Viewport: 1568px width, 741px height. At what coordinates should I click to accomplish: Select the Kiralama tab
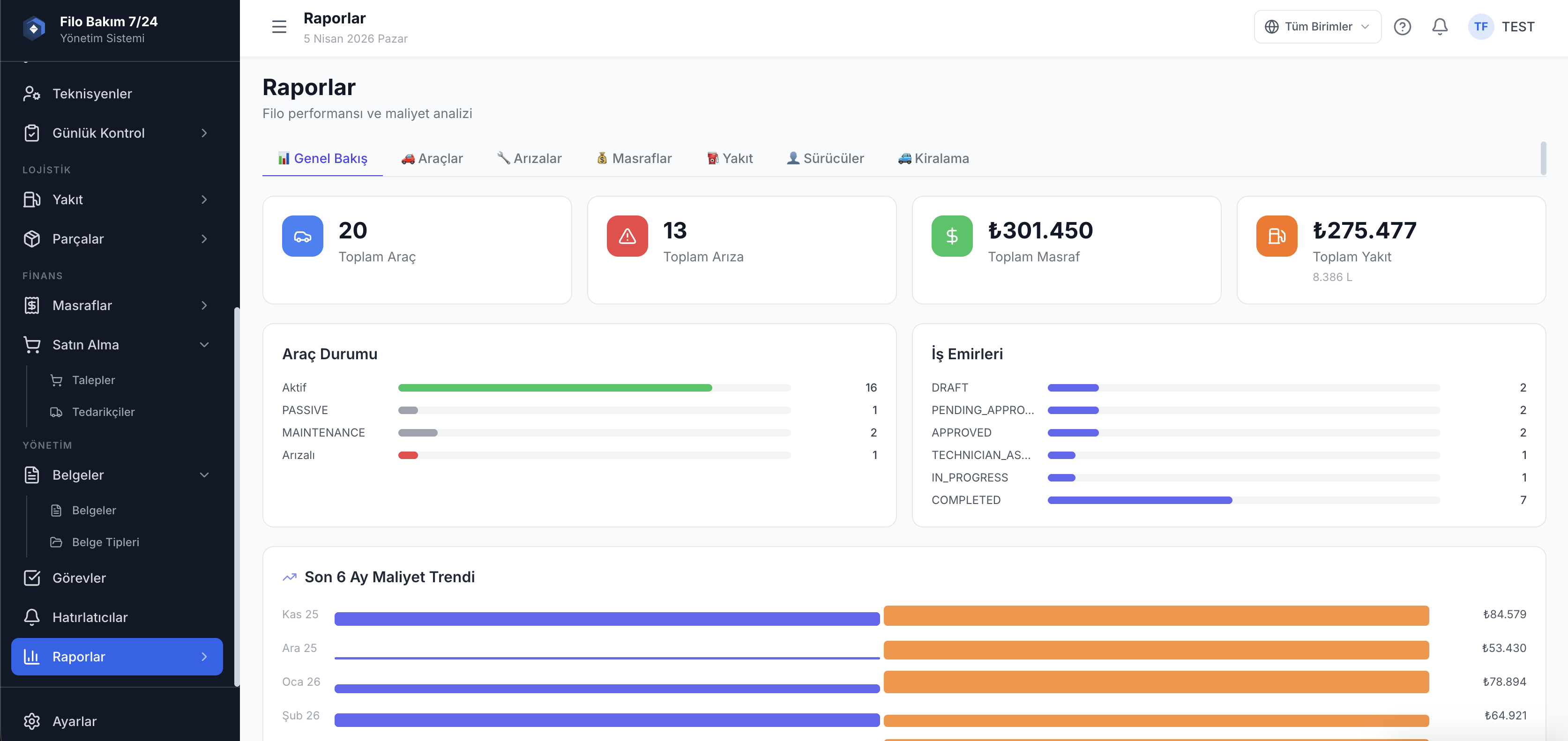tap(933, 159)
